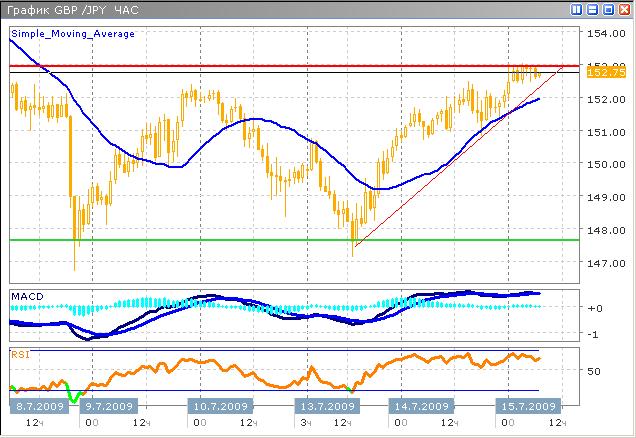Minimize the GBP/JPY chart window
The image size is (636, 438).
(592, 9)
